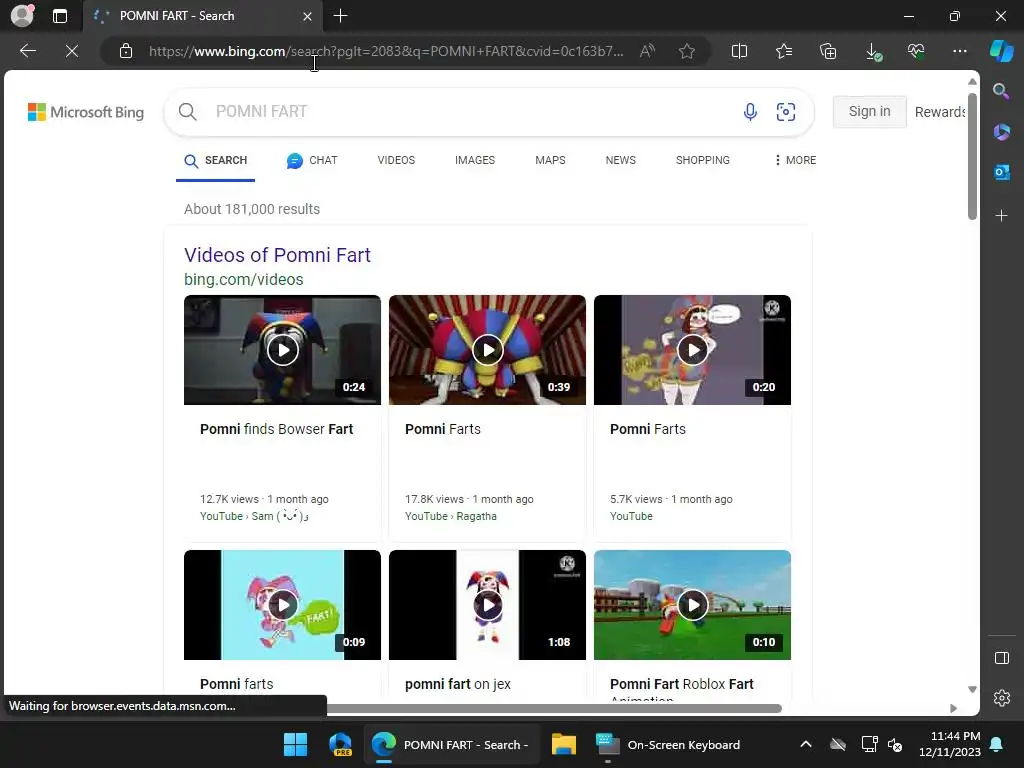Click the scroll-right arrow at page bottom
The width and height of the screenshot is (1024, 768).
click(953, 709)
